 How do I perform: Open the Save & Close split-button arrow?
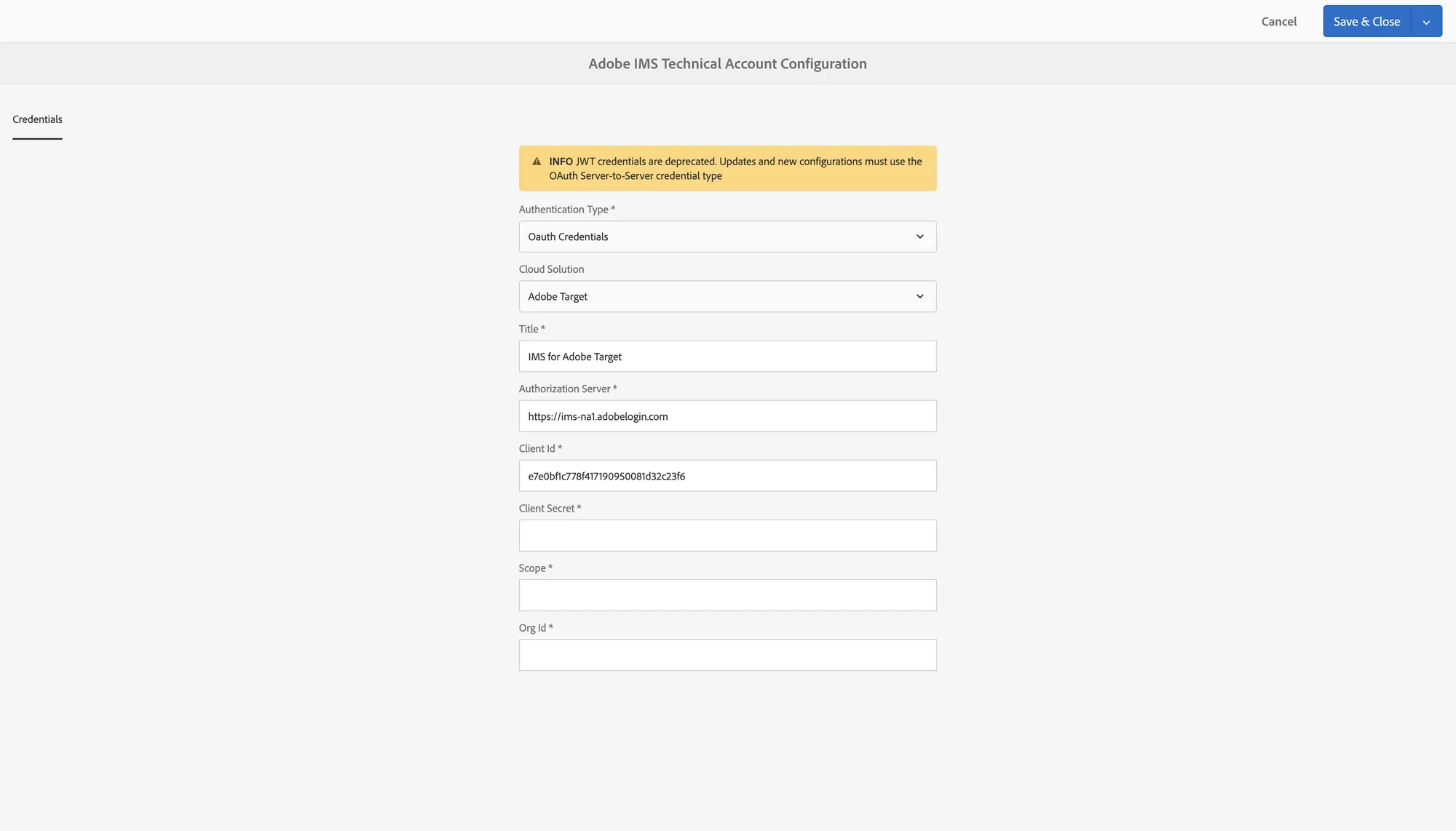(x=1426, y=22)
